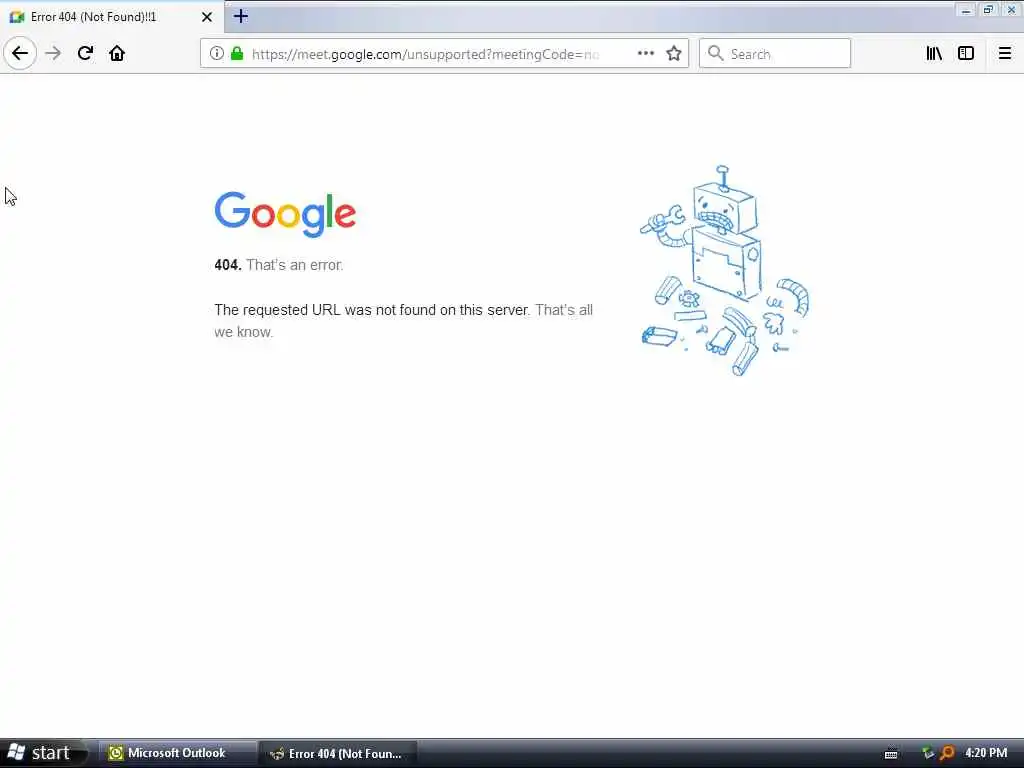Click the tab's Google Meet favicon

(16, 17)
